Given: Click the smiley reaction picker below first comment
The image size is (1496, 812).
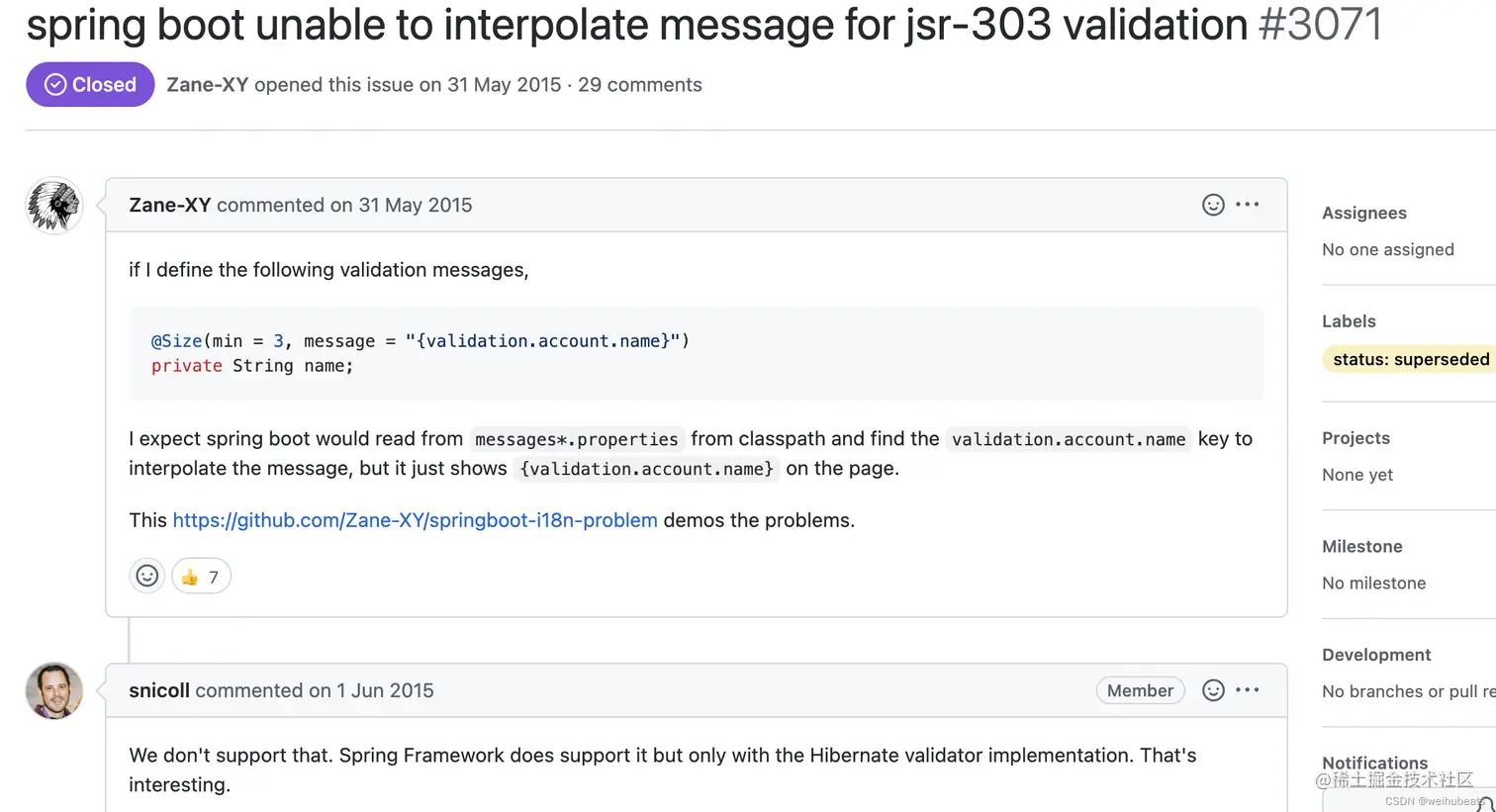Looking at the screenshot, I should click(x=147, y=576).
